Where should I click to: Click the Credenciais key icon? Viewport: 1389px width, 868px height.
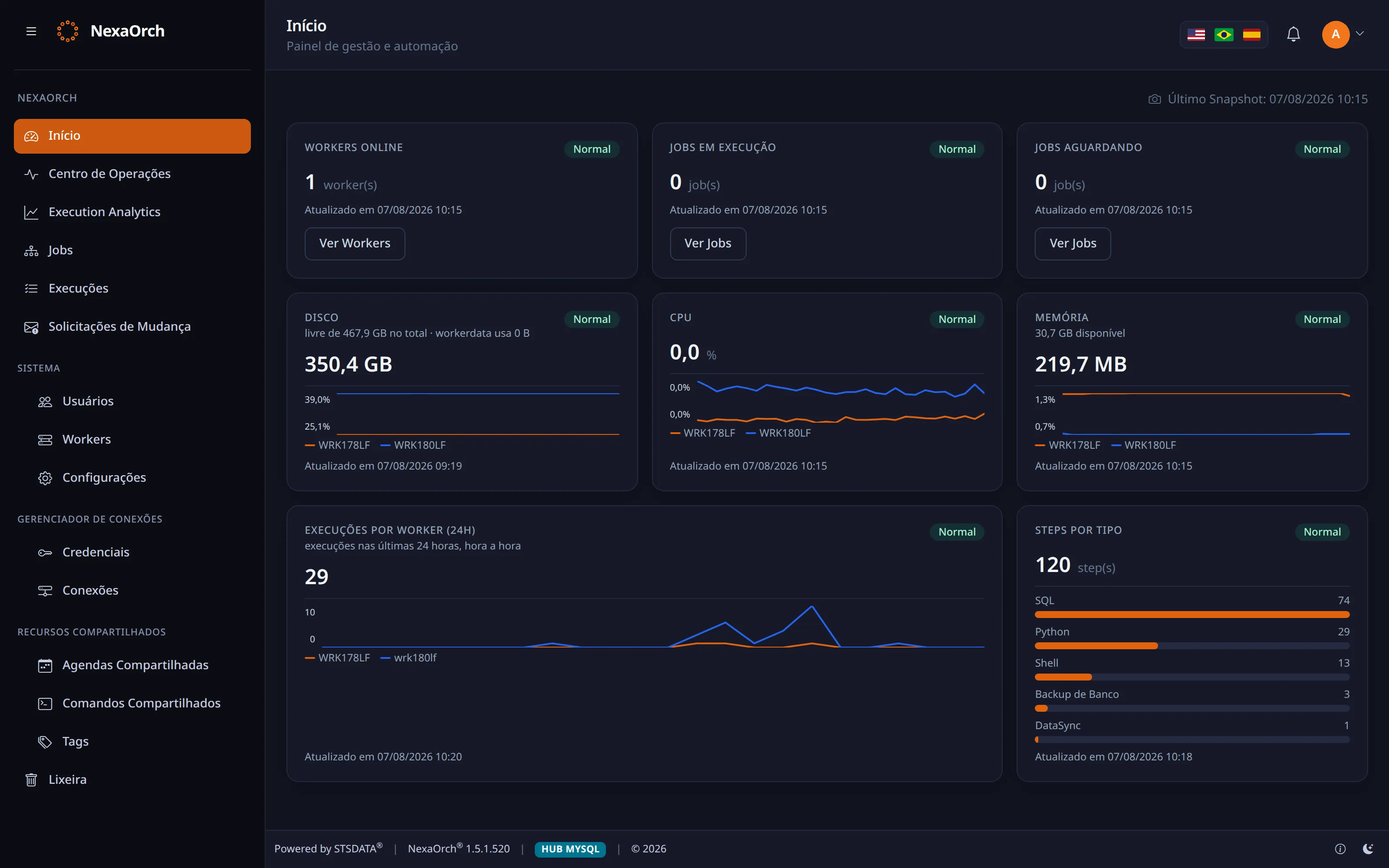tap(45, 552)
